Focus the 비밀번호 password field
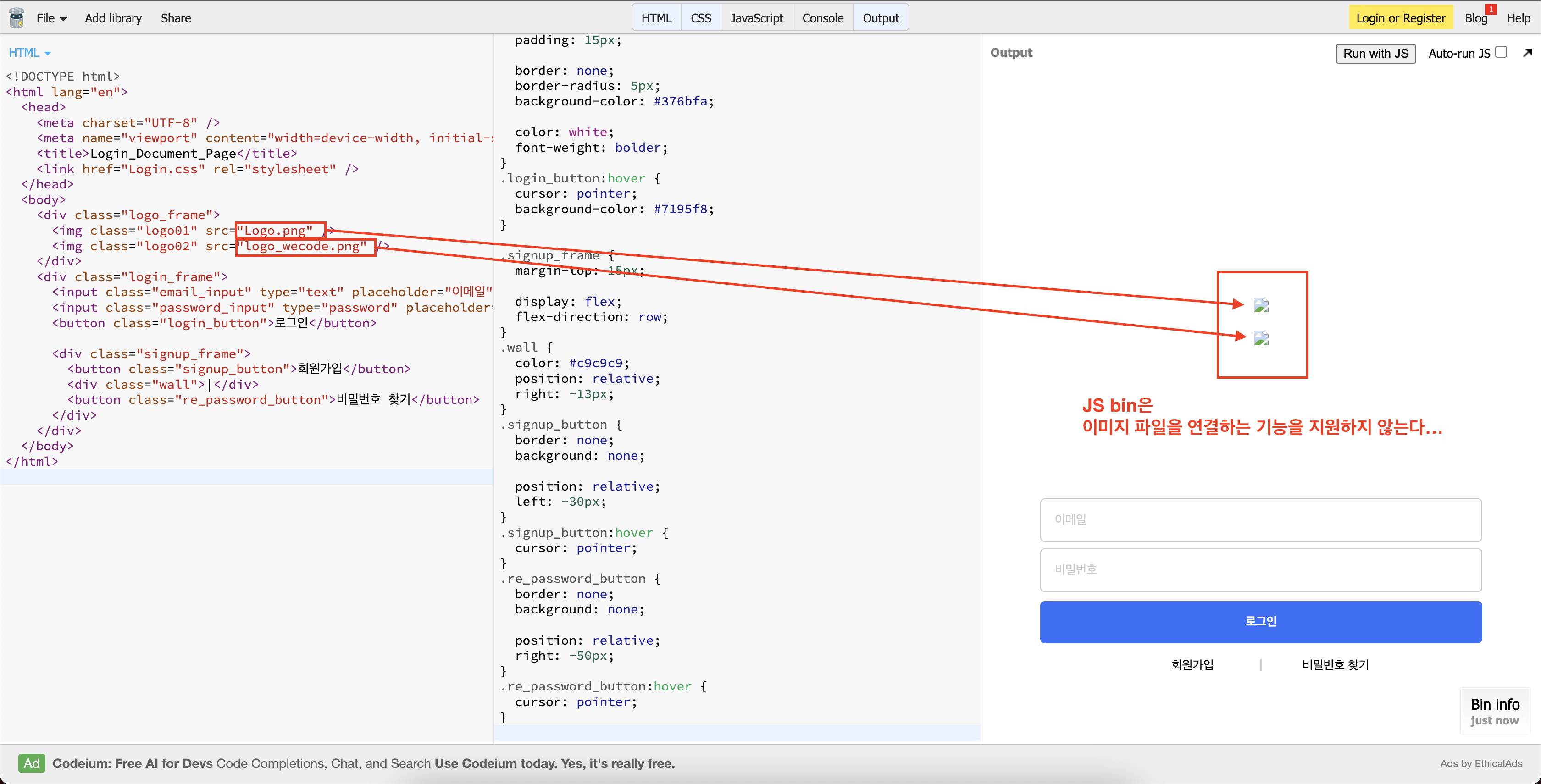Image resolution: width=1541 pixels, height=784 pixels. tap(1261, 570)
